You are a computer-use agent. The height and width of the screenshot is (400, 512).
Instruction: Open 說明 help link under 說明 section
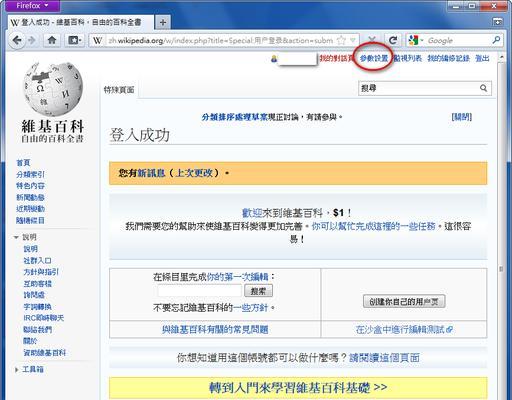[x=30, y=249]
